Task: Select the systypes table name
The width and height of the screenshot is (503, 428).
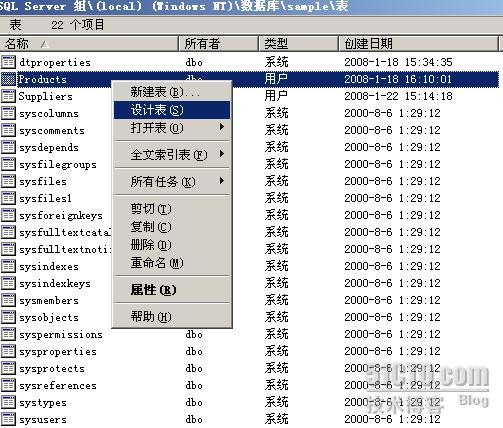Action: (43, 403)
